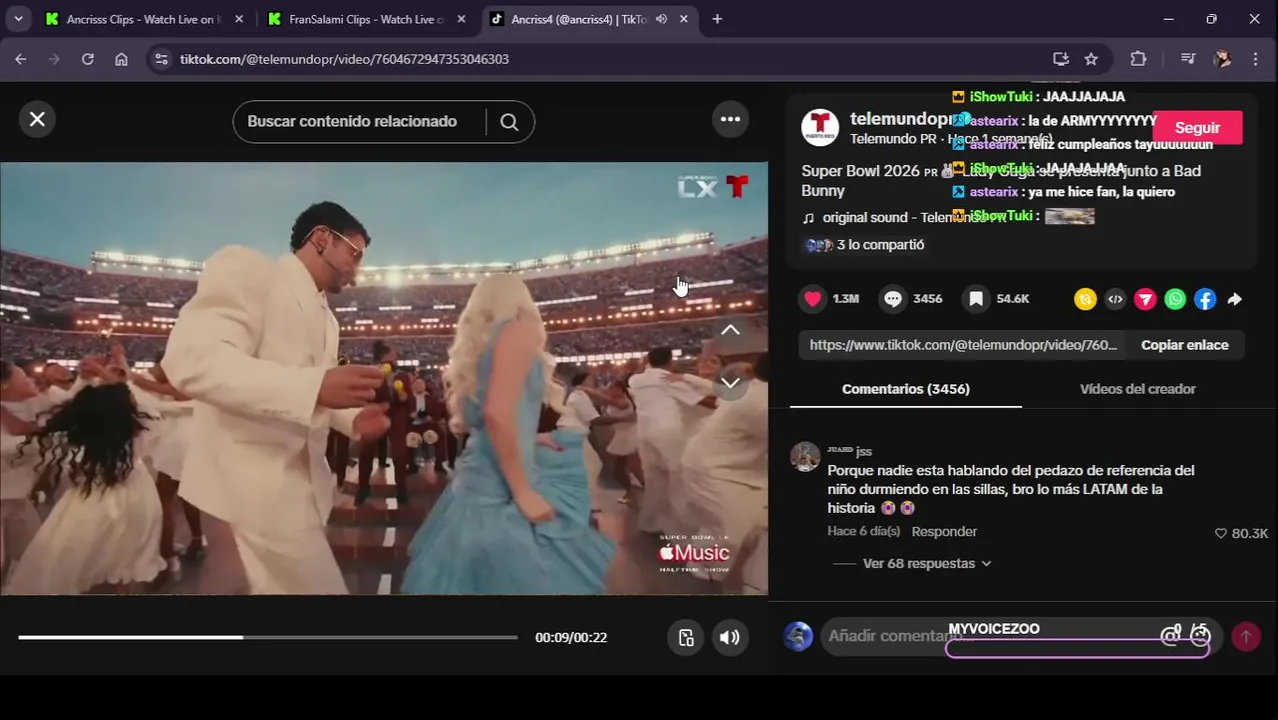Open telemundopr profile avatar
This screenshot has width=1278, height=720.
(x=820, y=128)
